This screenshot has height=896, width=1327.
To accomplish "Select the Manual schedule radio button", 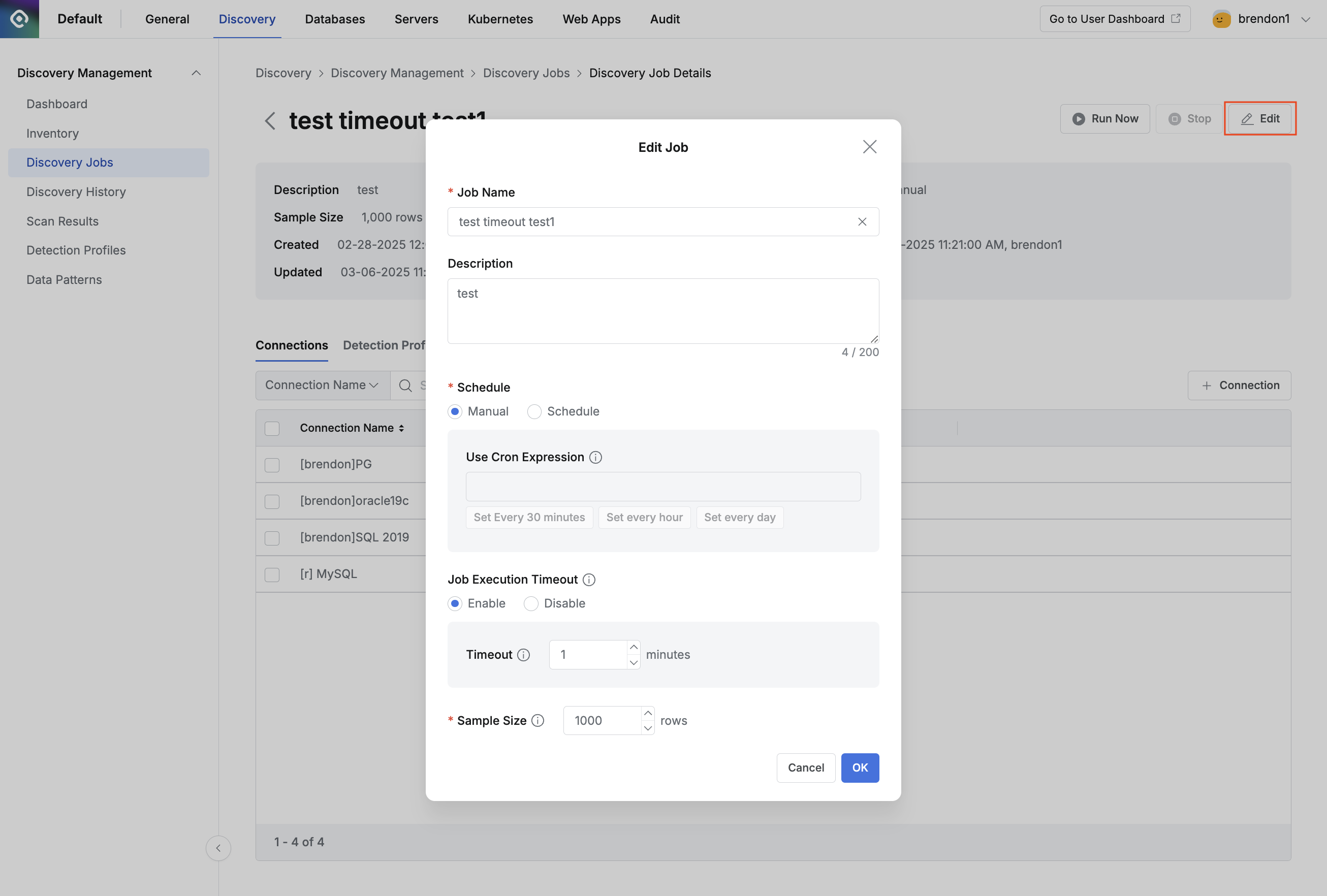I will 455,411.
